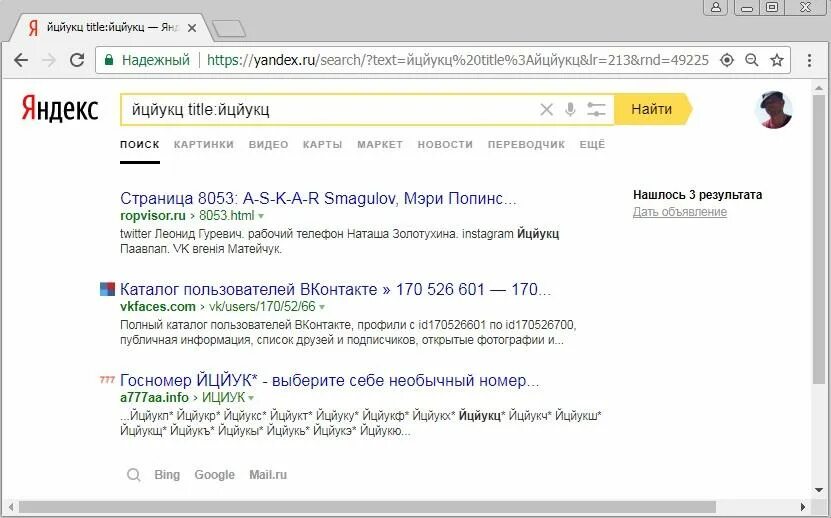
Task: Click the Yandex logo
Action: tap(60, 109)
